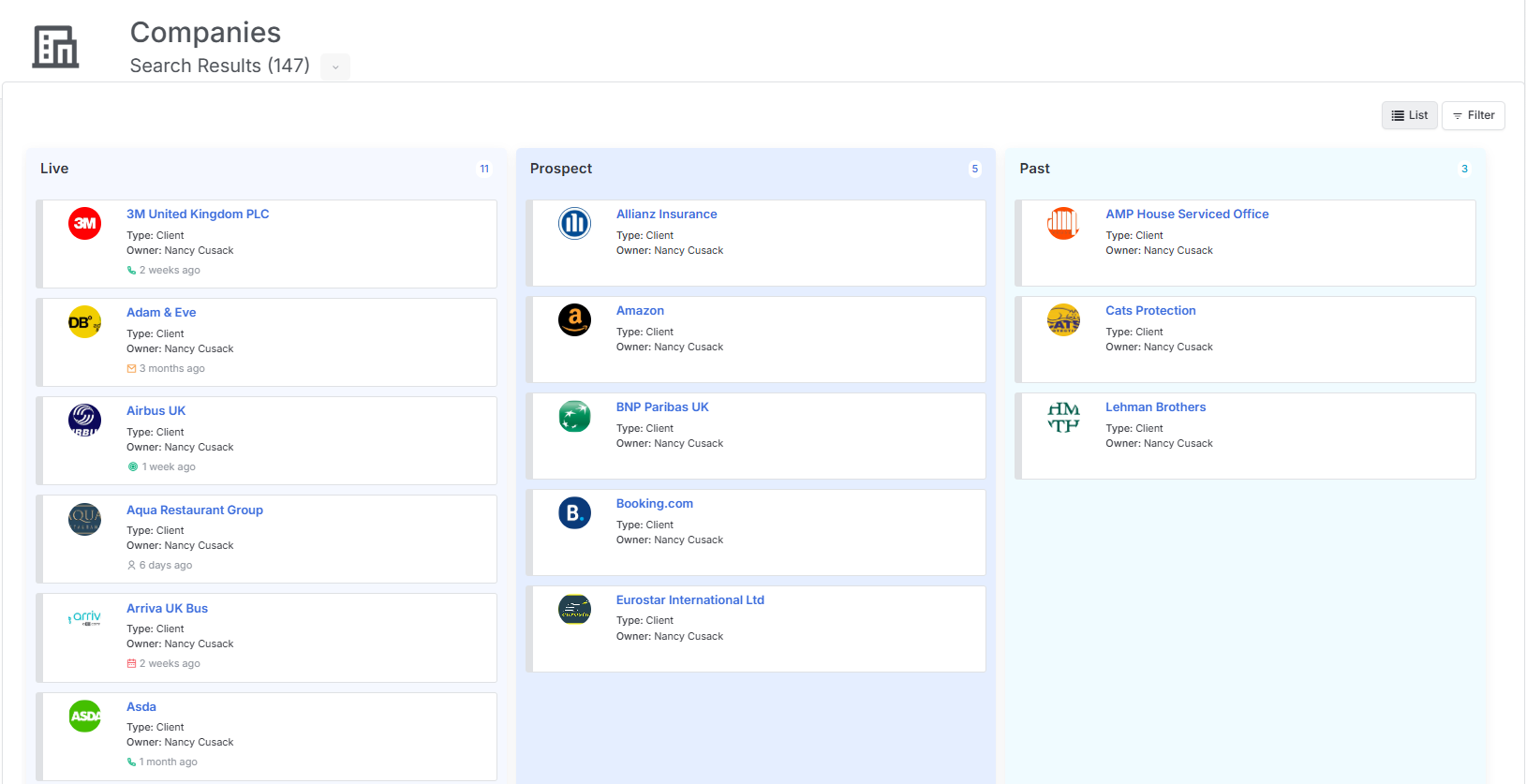Click '1 week ago' on Airbus UK card
1526x784 pixels.
pyautogui.click(x=169, y=467)
